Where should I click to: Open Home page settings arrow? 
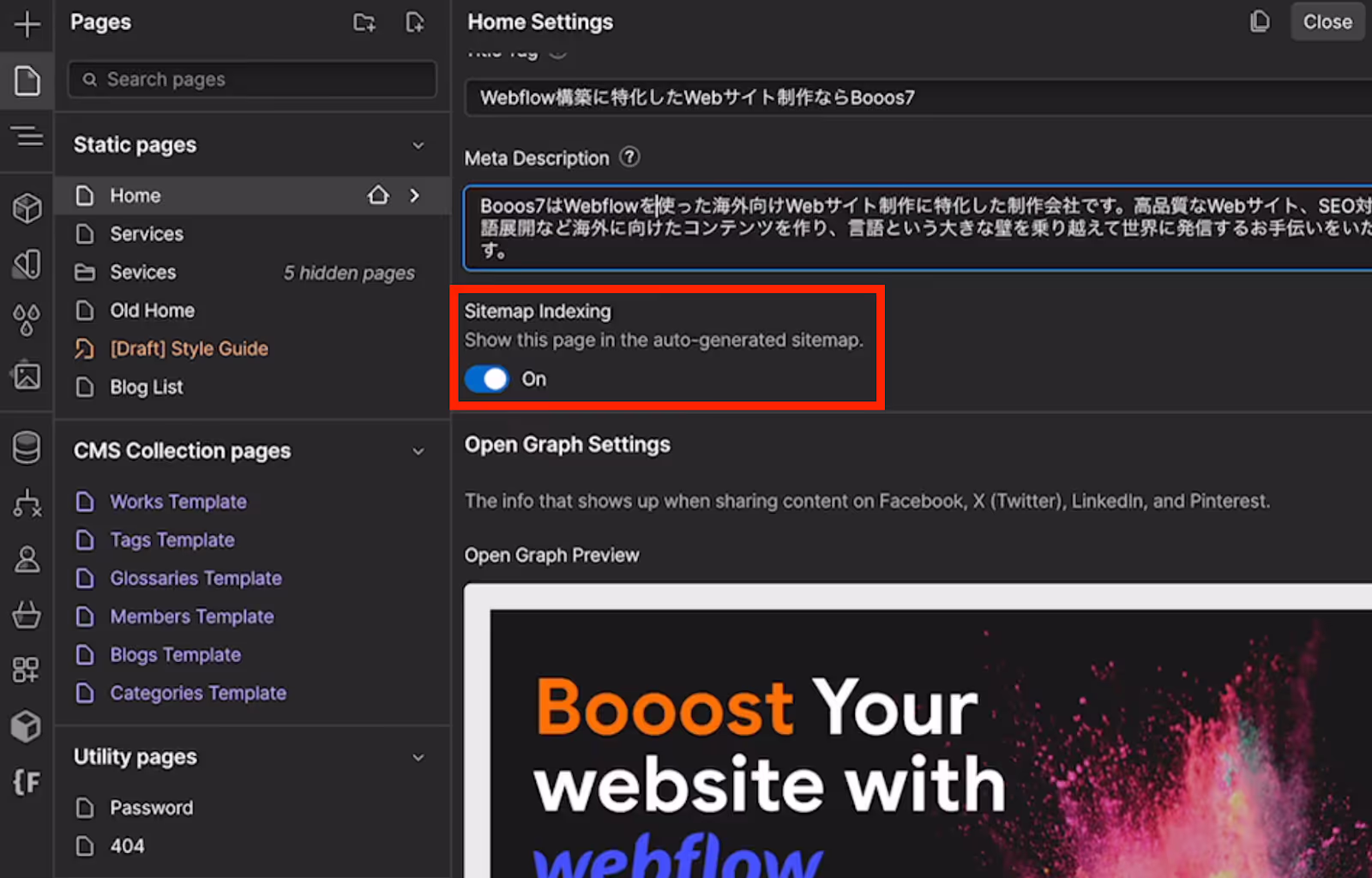(415, 195)
